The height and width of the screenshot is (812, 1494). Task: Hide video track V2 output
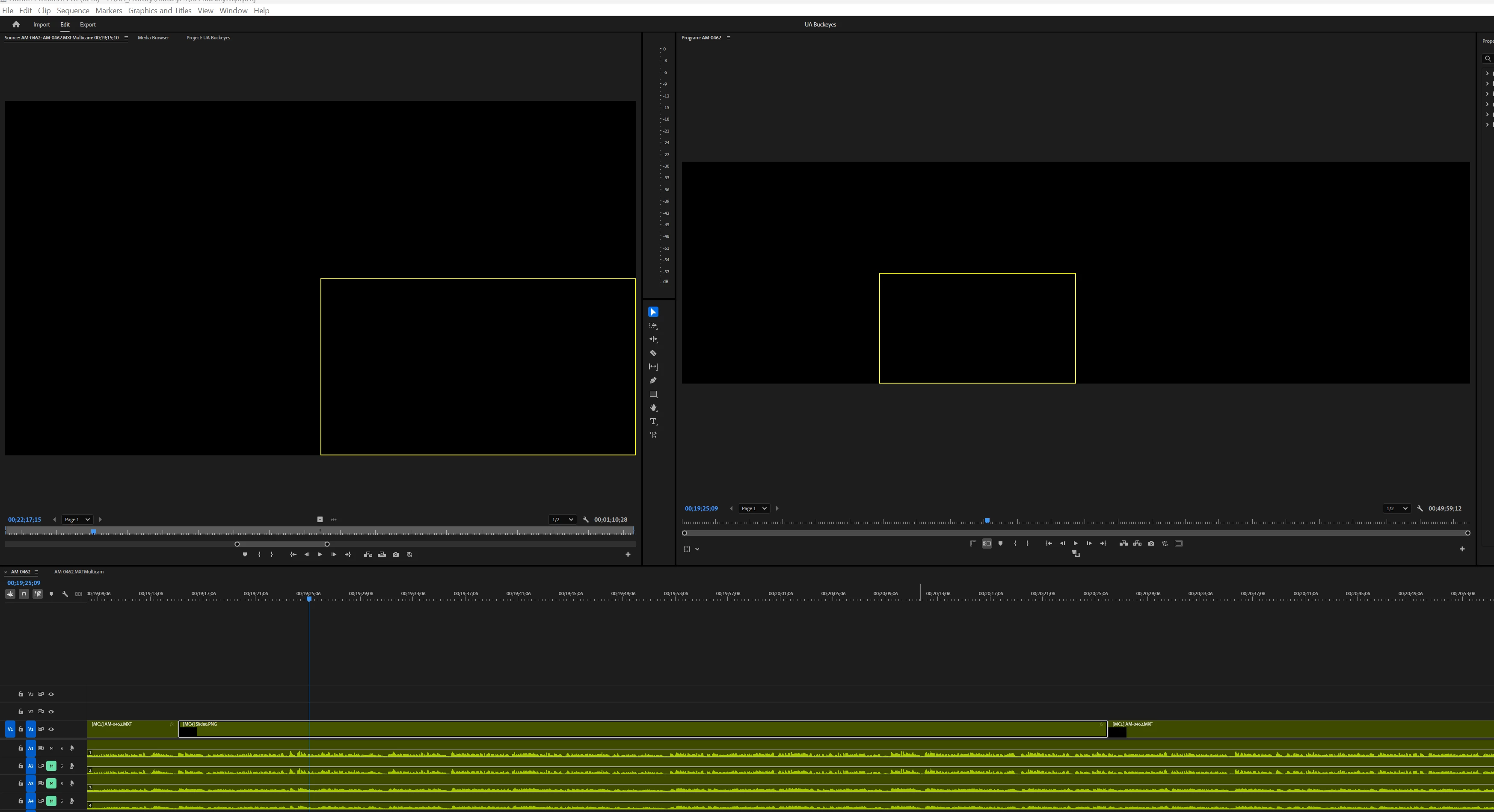click(x=51, y=712)
